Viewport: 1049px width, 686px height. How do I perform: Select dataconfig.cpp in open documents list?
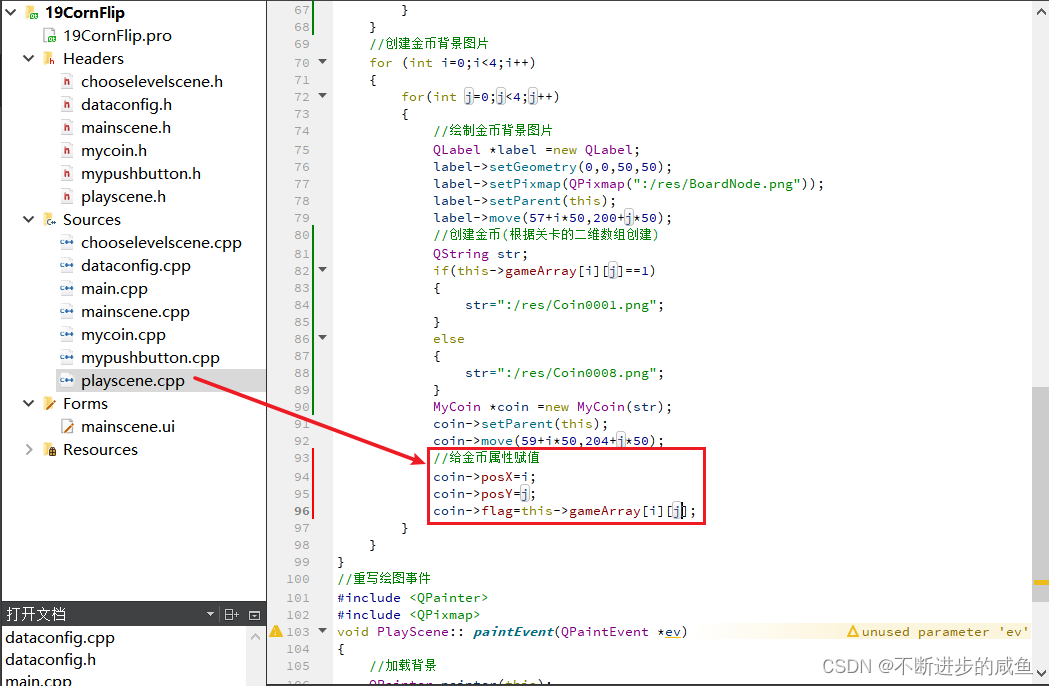tap(60, 638)
